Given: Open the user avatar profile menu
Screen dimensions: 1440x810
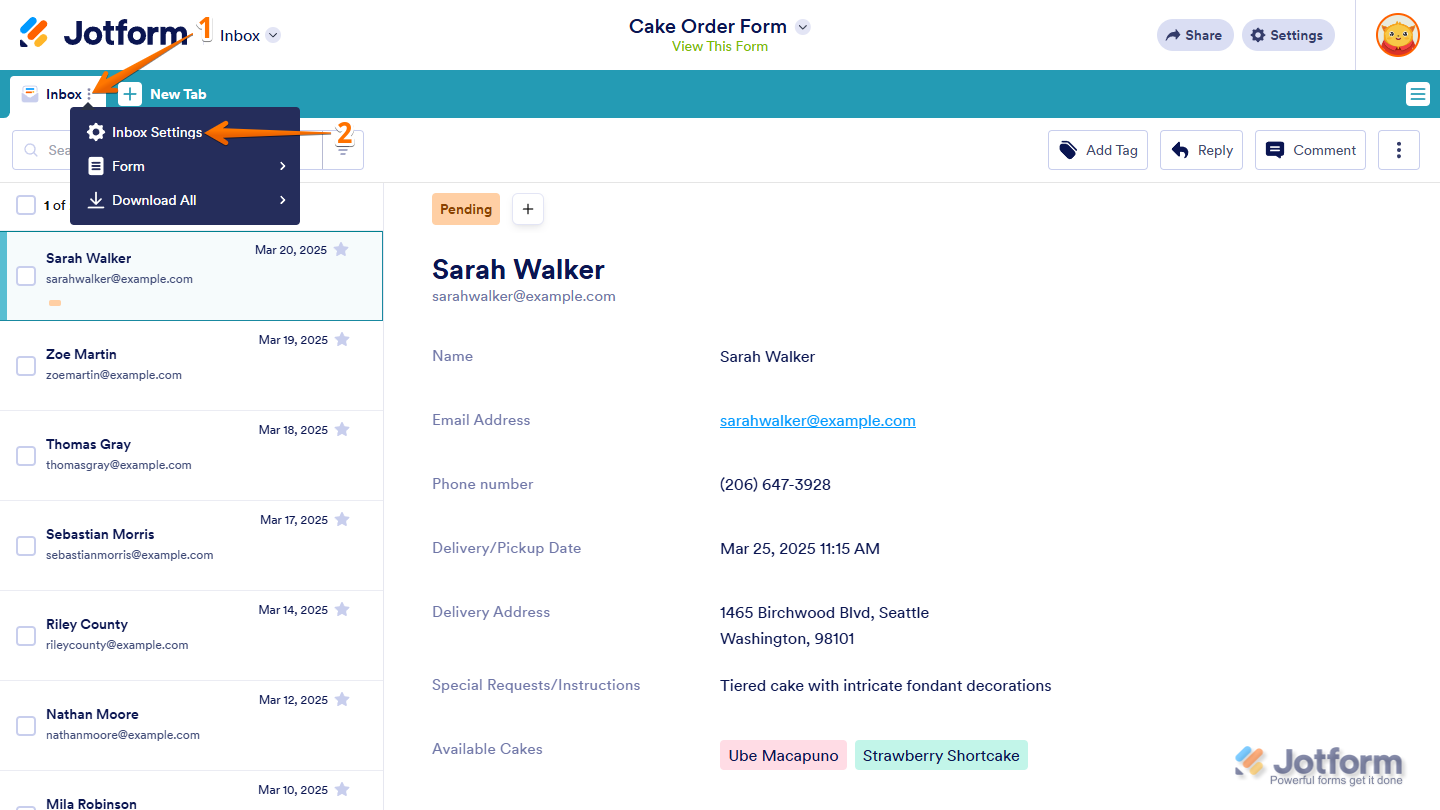Looking at the screenshot, I should tap(1398, 35).
